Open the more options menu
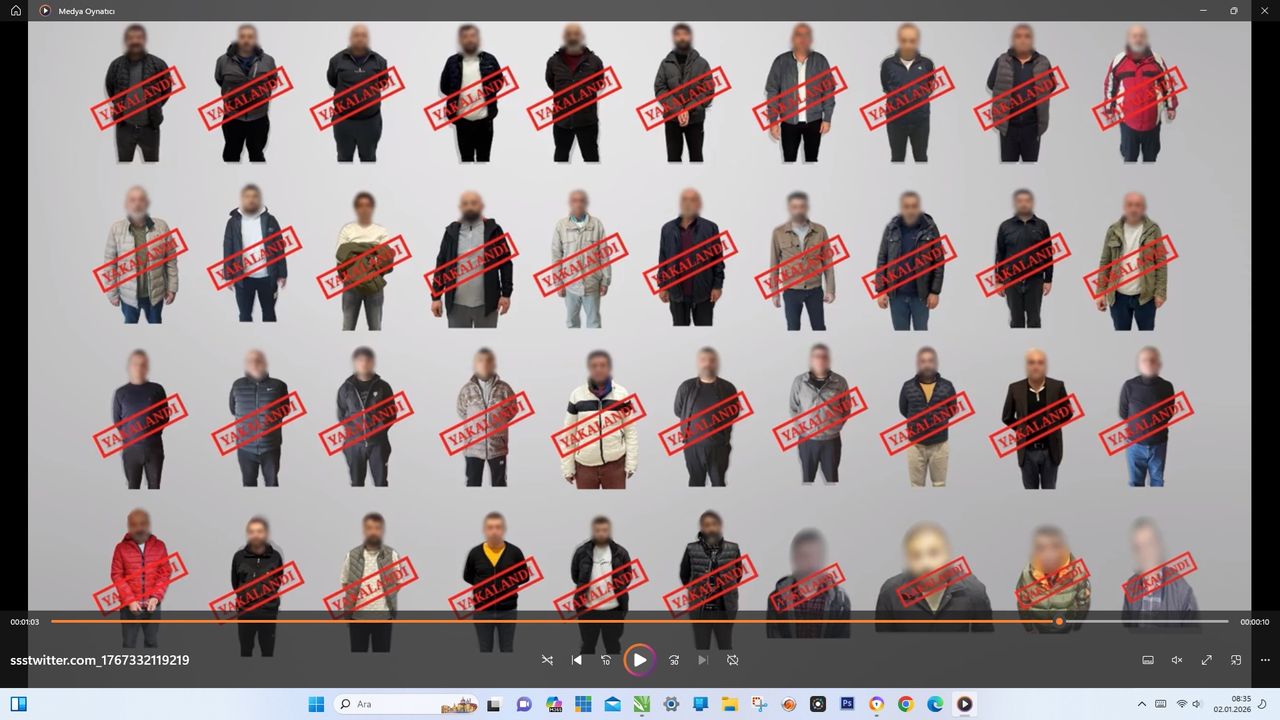This screenshot has height=720, width=1280. 1265,660
